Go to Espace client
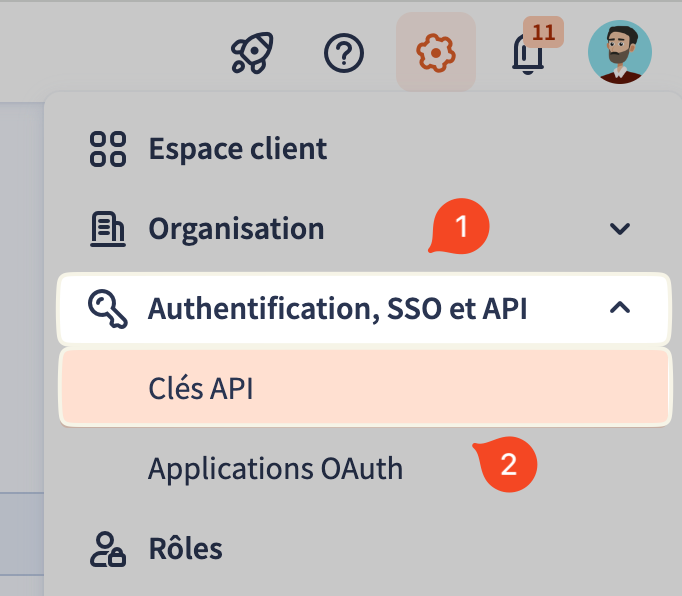Image resolution: width=682 pixels, height=596 pixels. [x=238, y=149]
